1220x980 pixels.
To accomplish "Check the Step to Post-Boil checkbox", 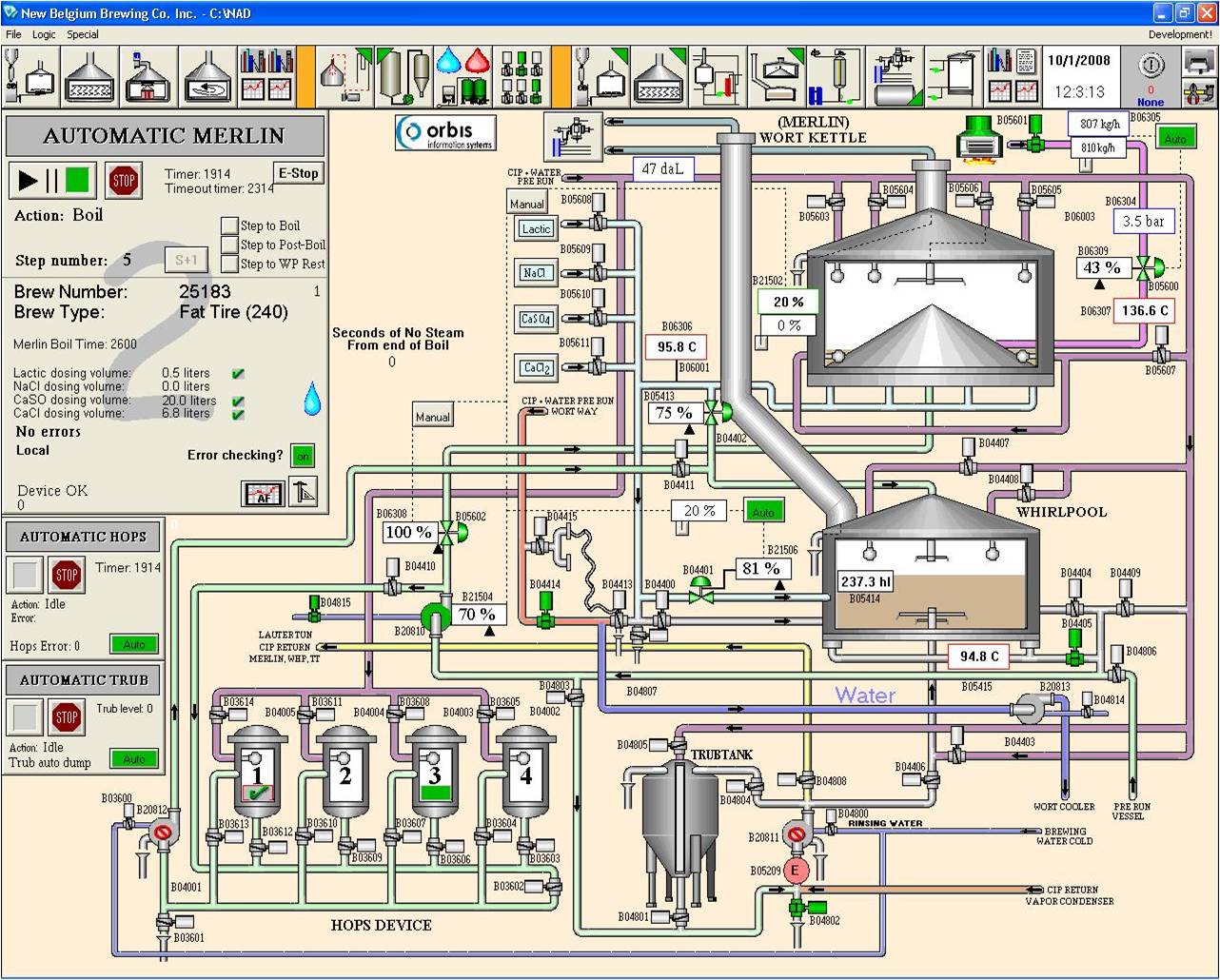I will pos(229,245).
